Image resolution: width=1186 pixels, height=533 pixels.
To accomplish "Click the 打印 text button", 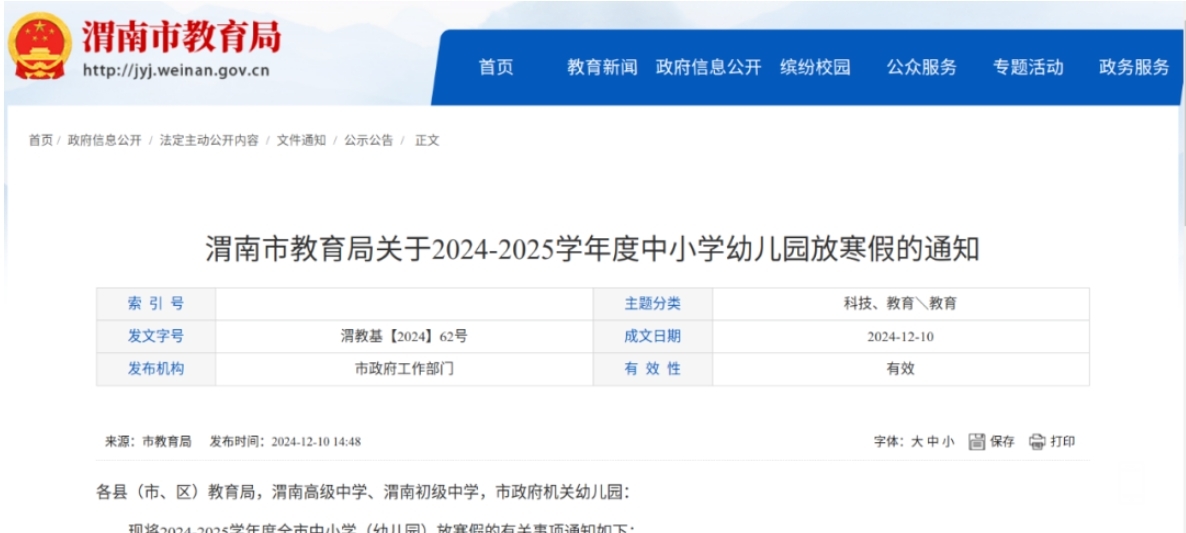I will click(x=1063, y=442).
